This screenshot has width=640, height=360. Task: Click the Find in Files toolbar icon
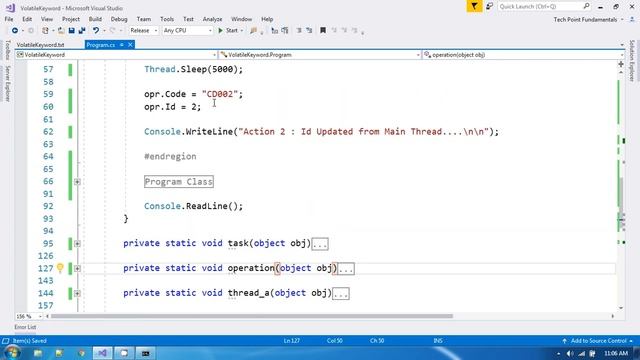[x=253, y=31]
